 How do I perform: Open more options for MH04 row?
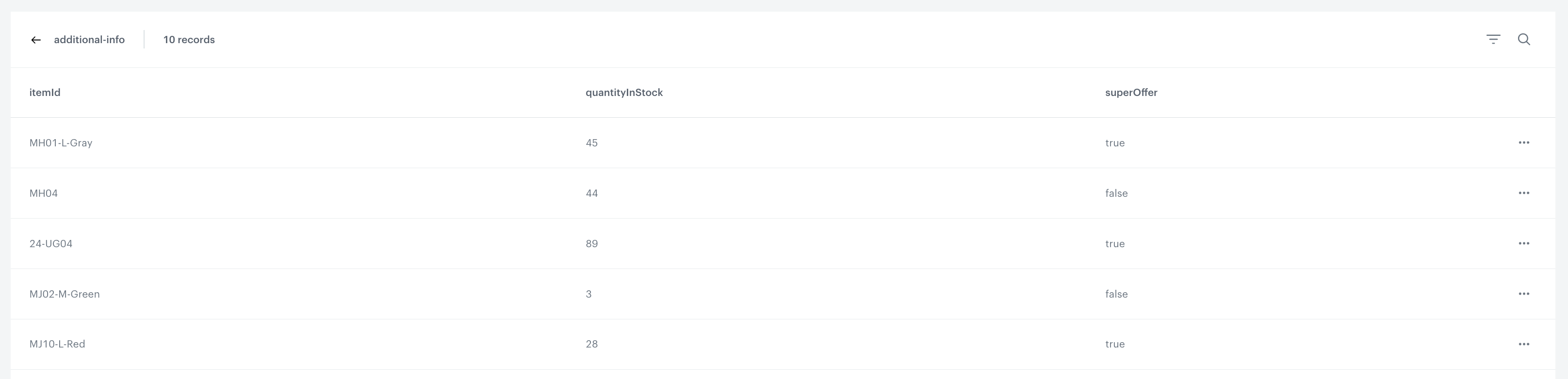point(1523,193)
